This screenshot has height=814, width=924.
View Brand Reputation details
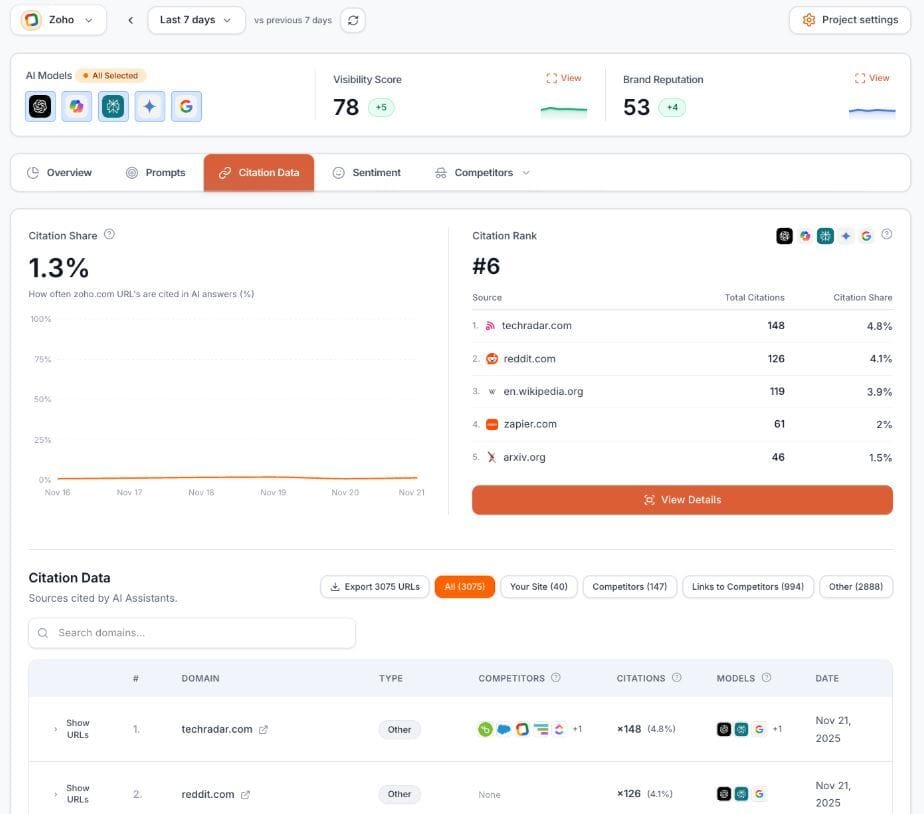click(872, 78)
